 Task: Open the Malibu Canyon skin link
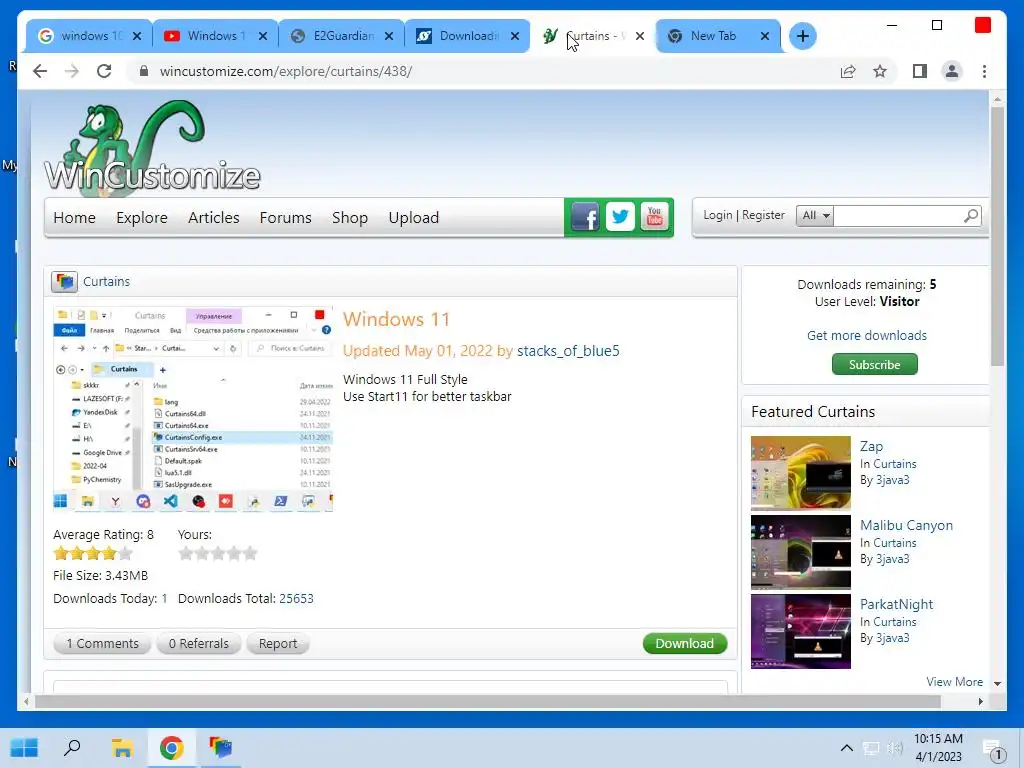(x=906, y=525)
